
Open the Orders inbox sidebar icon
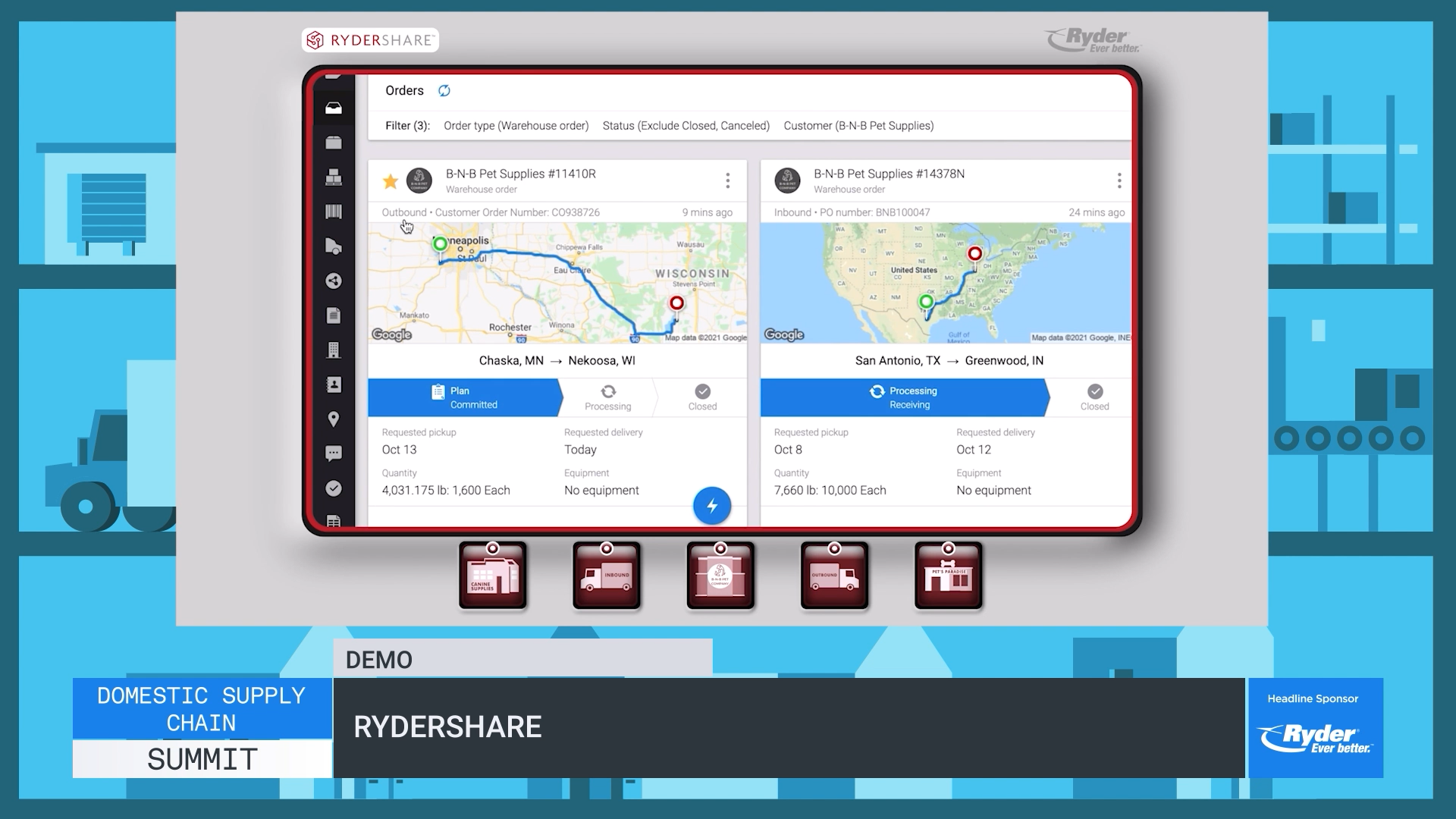pos(334,108)
